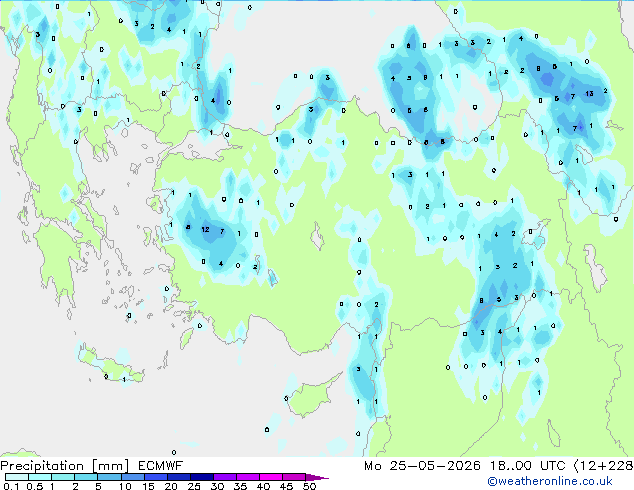Click the 'ECMWF' model label

click(x=161, y=466)
